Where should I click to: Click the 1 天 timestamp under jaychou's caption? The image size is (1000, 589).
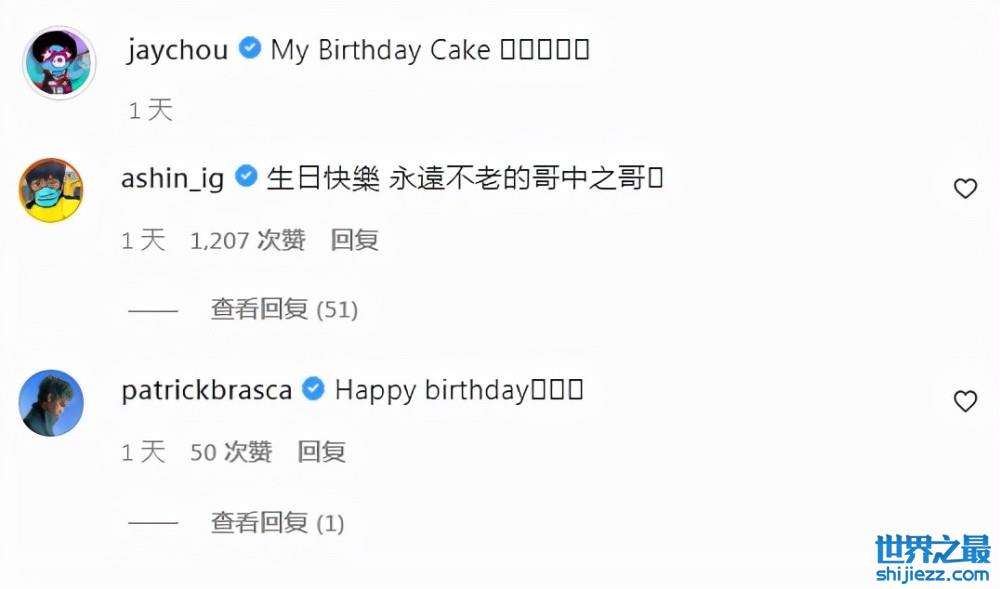click(151, 111)
